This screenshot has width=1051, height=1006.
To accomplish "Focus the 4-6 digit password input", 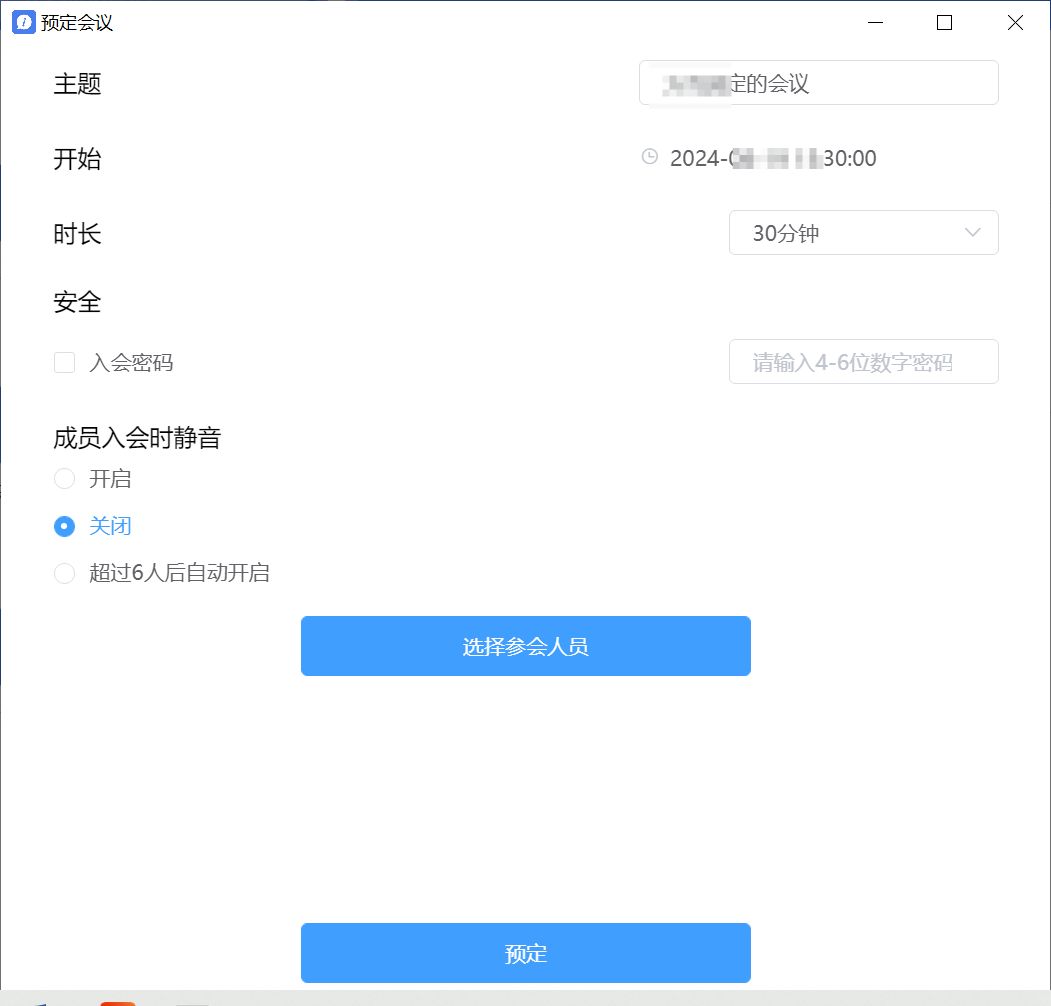I will (x=862, y=362).
